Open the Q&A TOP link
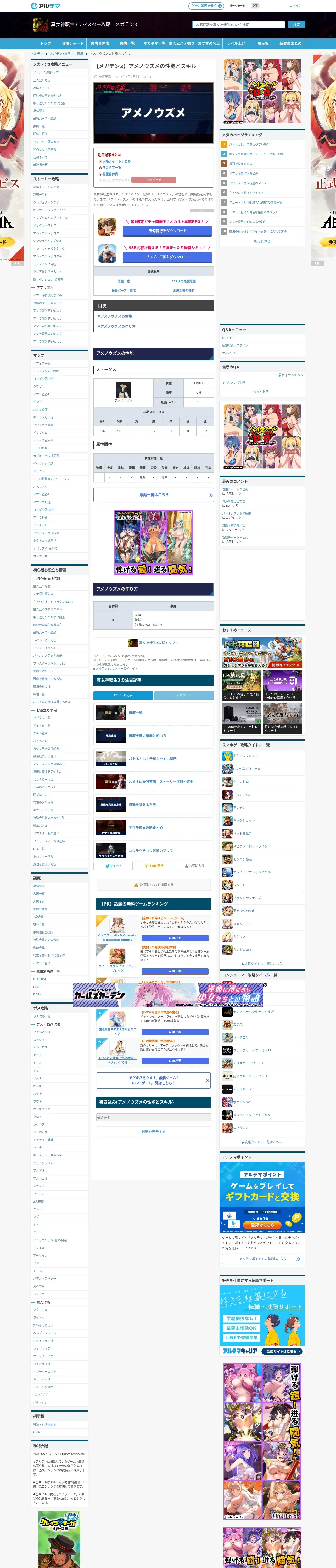Screen dimensions: 336x1568 (x=229, y=338)
